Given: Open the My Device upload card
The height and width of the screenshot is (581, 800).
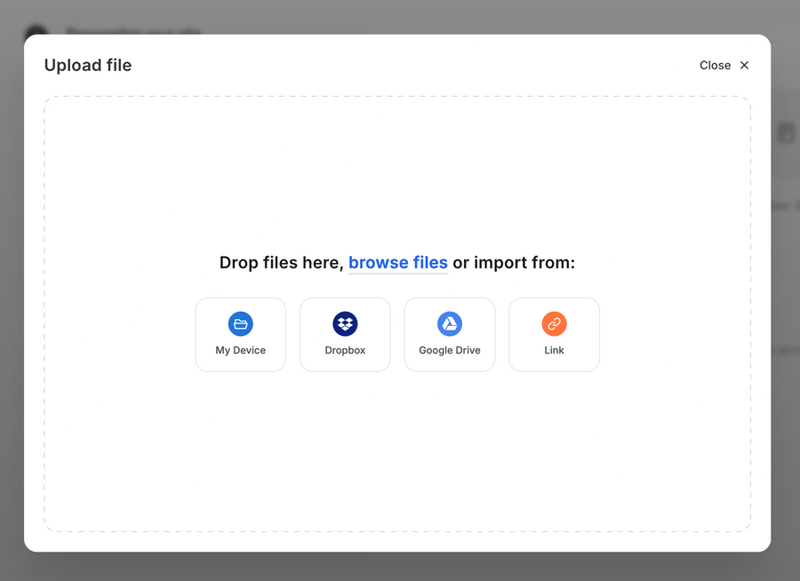Looking at the screenshot, I should (x=240, y=334).
